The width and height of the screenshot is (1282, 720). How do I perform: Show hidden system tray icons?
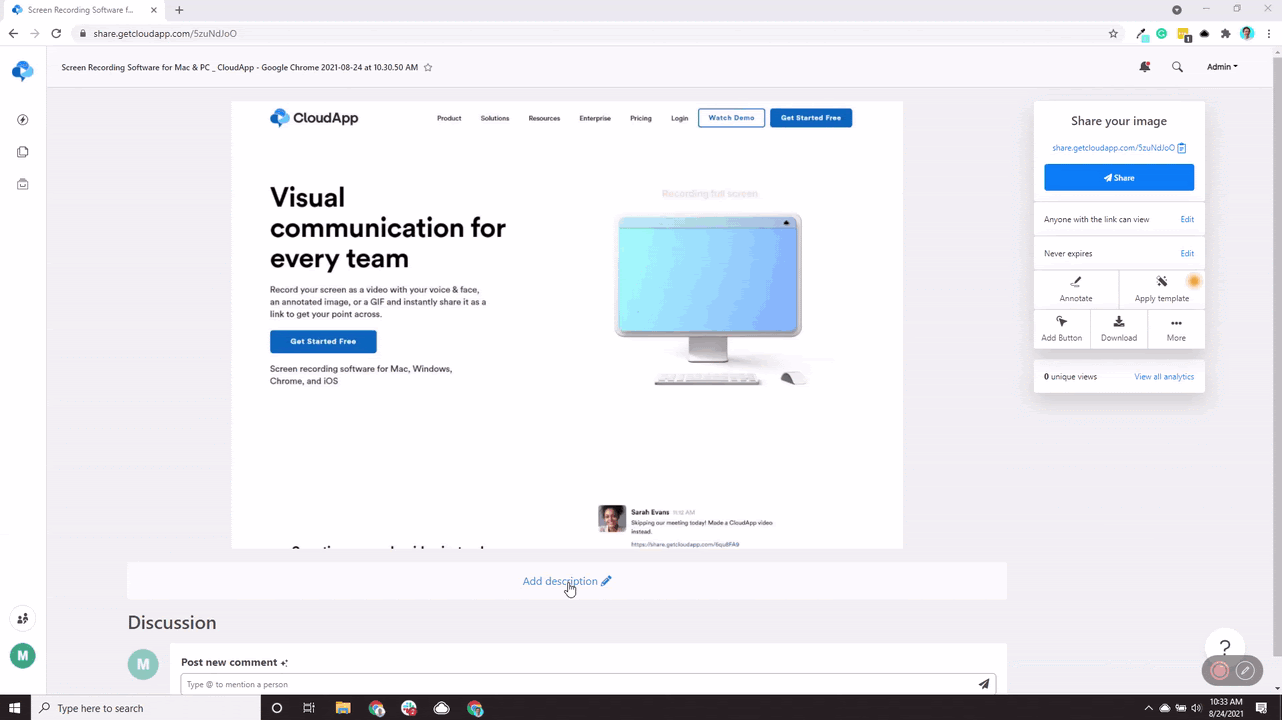pos(1148,708)
